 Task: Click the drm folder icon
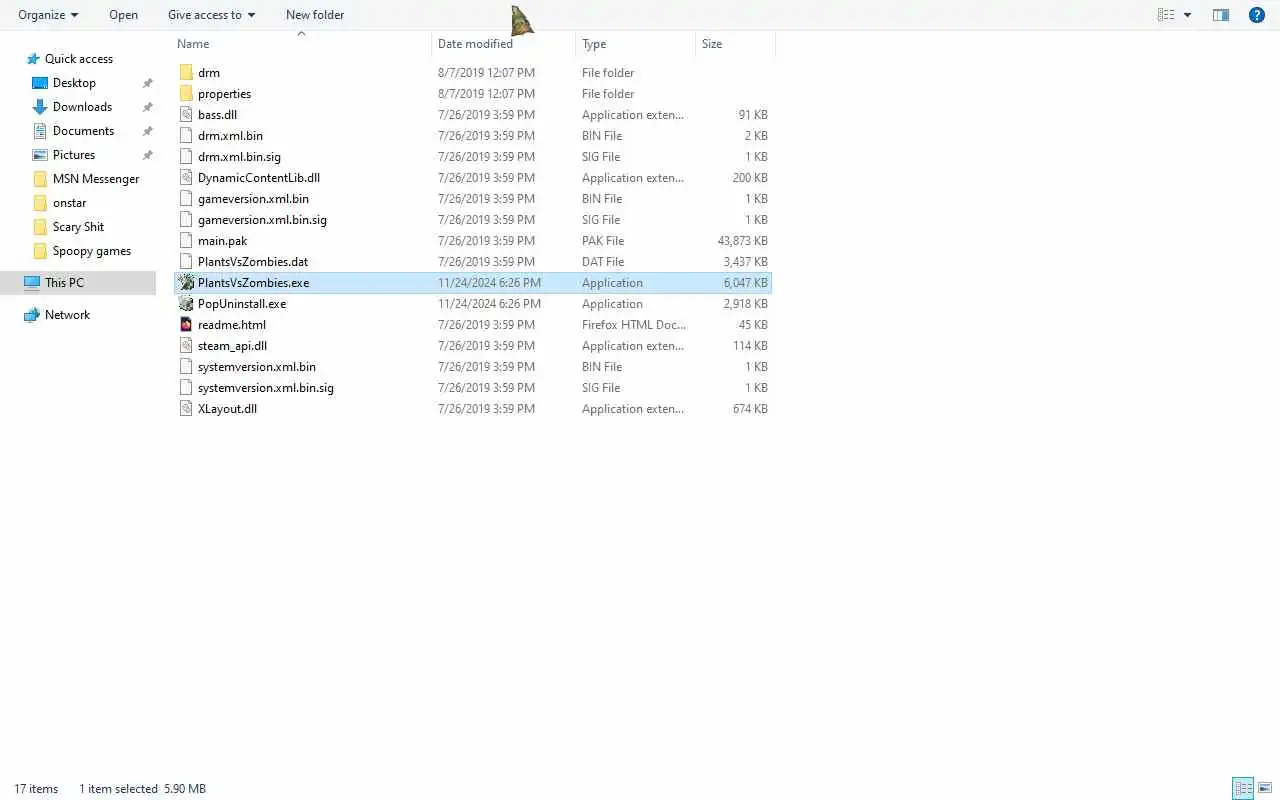click(186, 73)
